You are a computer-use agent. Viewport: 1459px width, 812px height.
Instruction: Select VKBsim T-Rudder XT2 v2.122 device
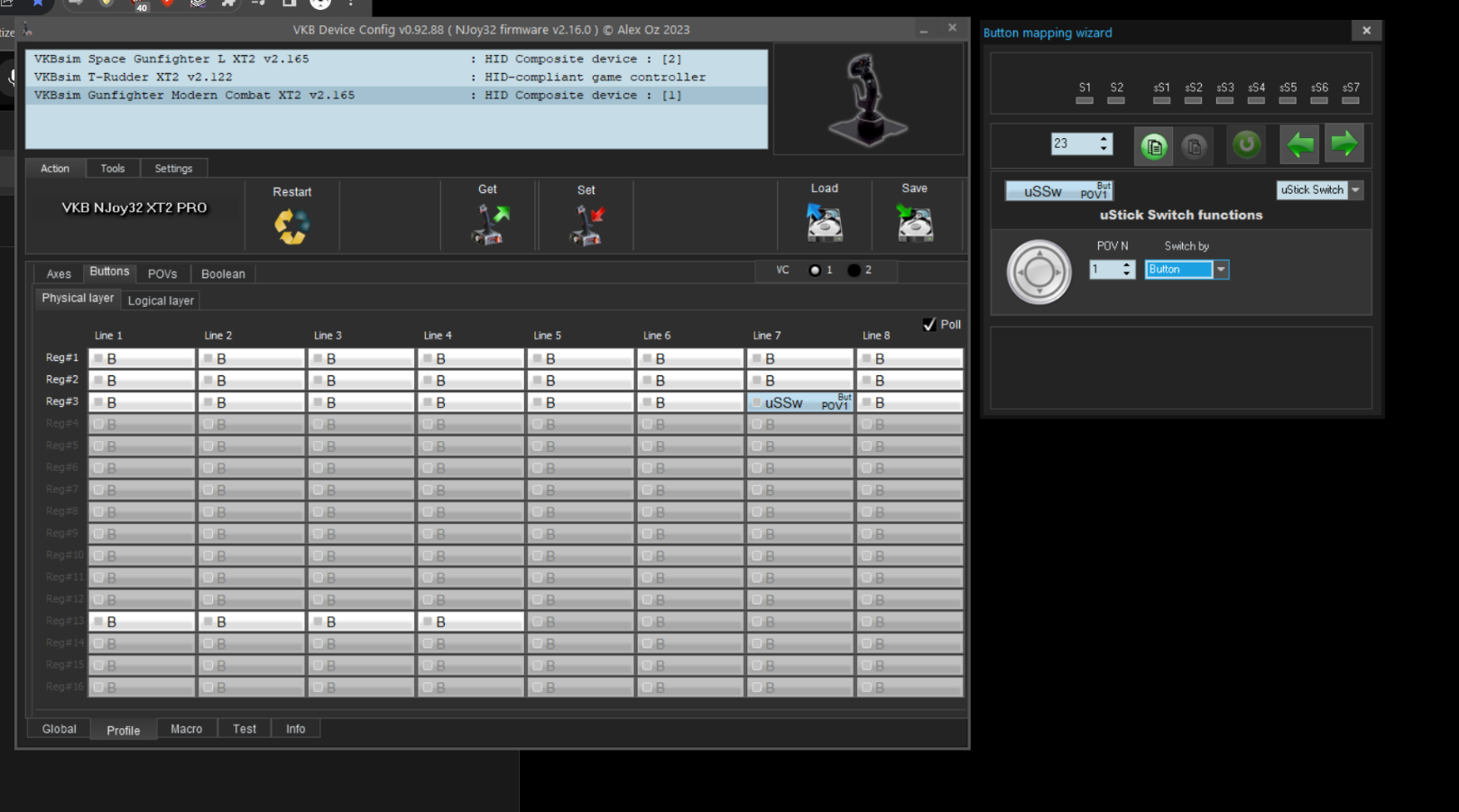(x=397, y=77)
